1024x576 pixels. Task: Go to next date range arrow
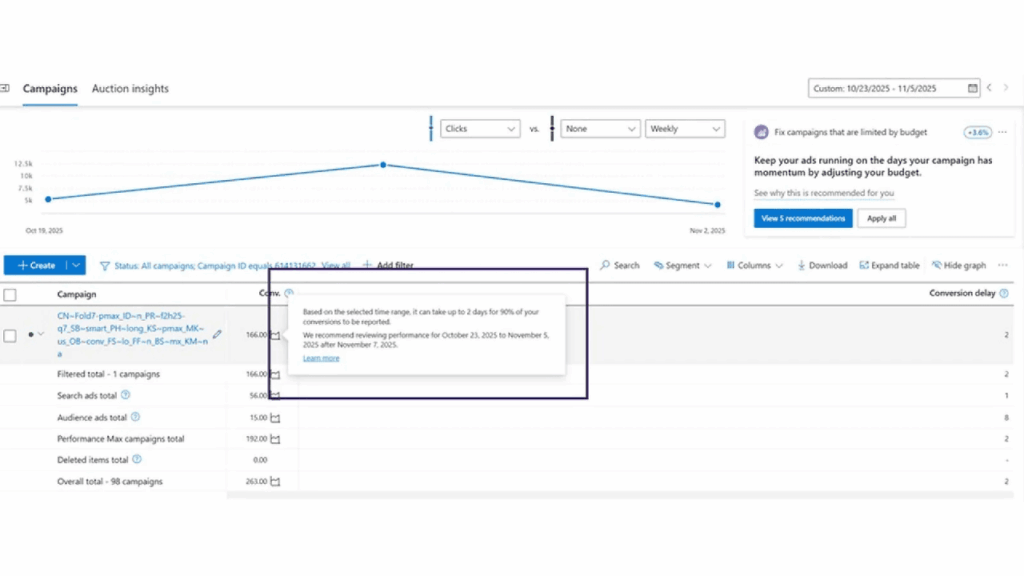[1006, 88]
